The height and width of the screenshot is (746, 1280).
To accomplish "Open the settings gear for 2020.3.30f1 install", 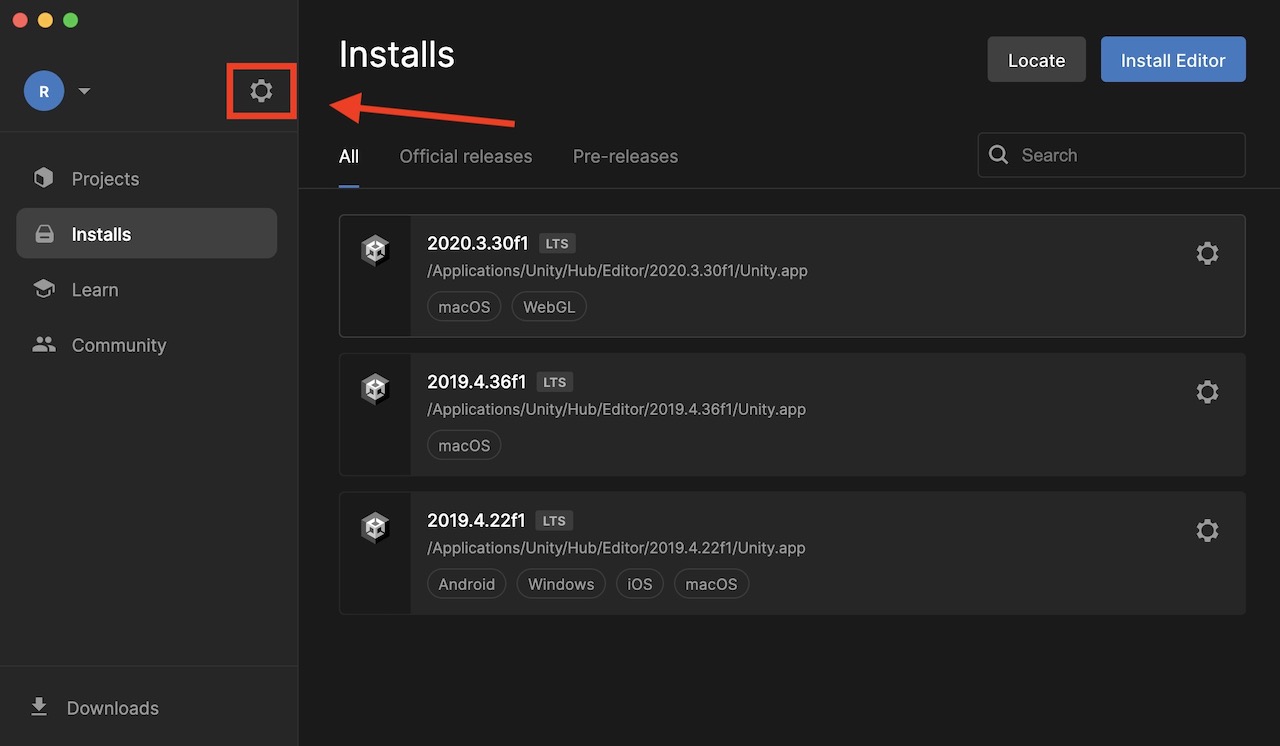I will tap(1207, 253).
